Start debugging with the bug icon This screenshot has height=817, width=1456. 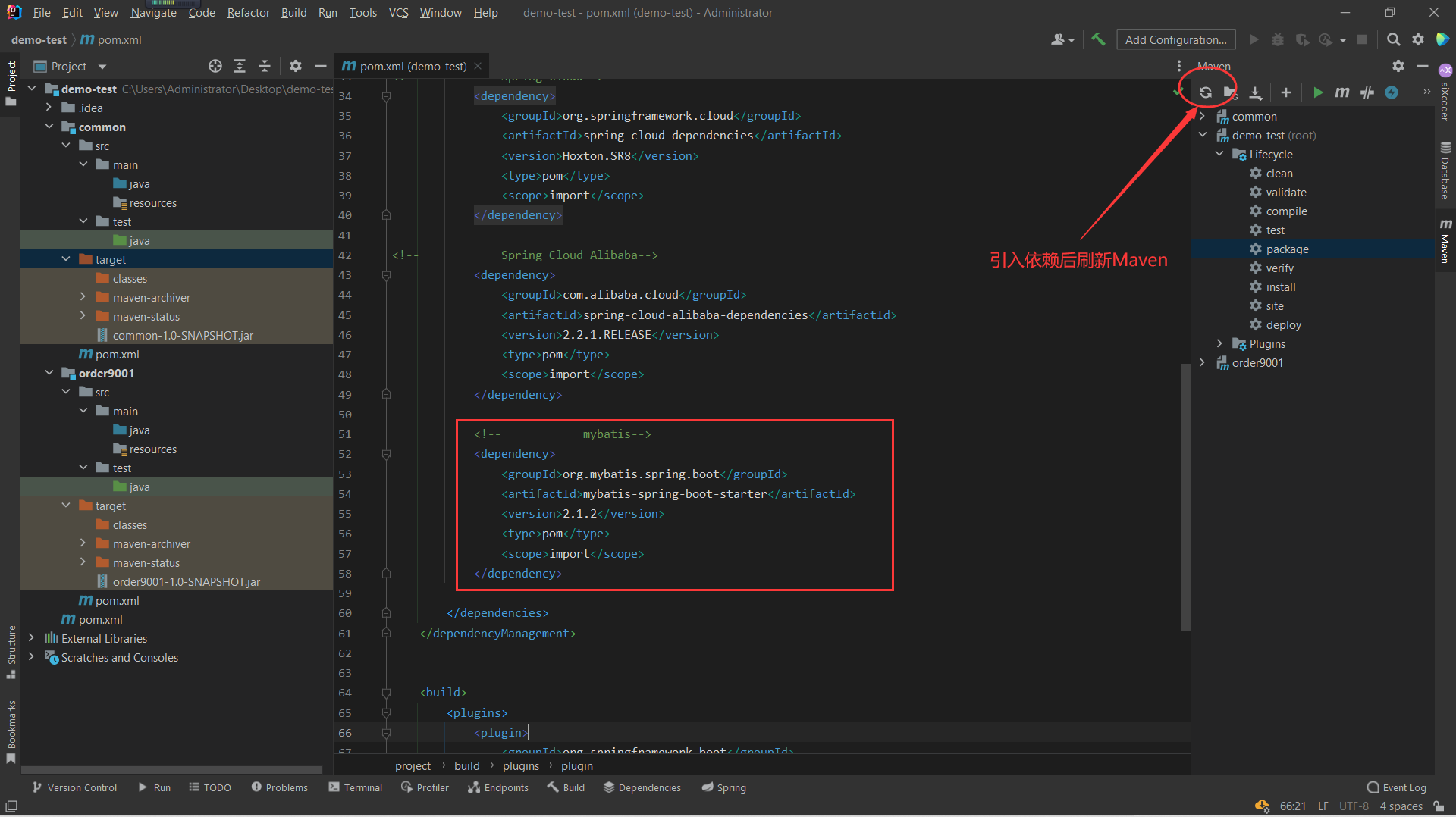coord(1277,39)
